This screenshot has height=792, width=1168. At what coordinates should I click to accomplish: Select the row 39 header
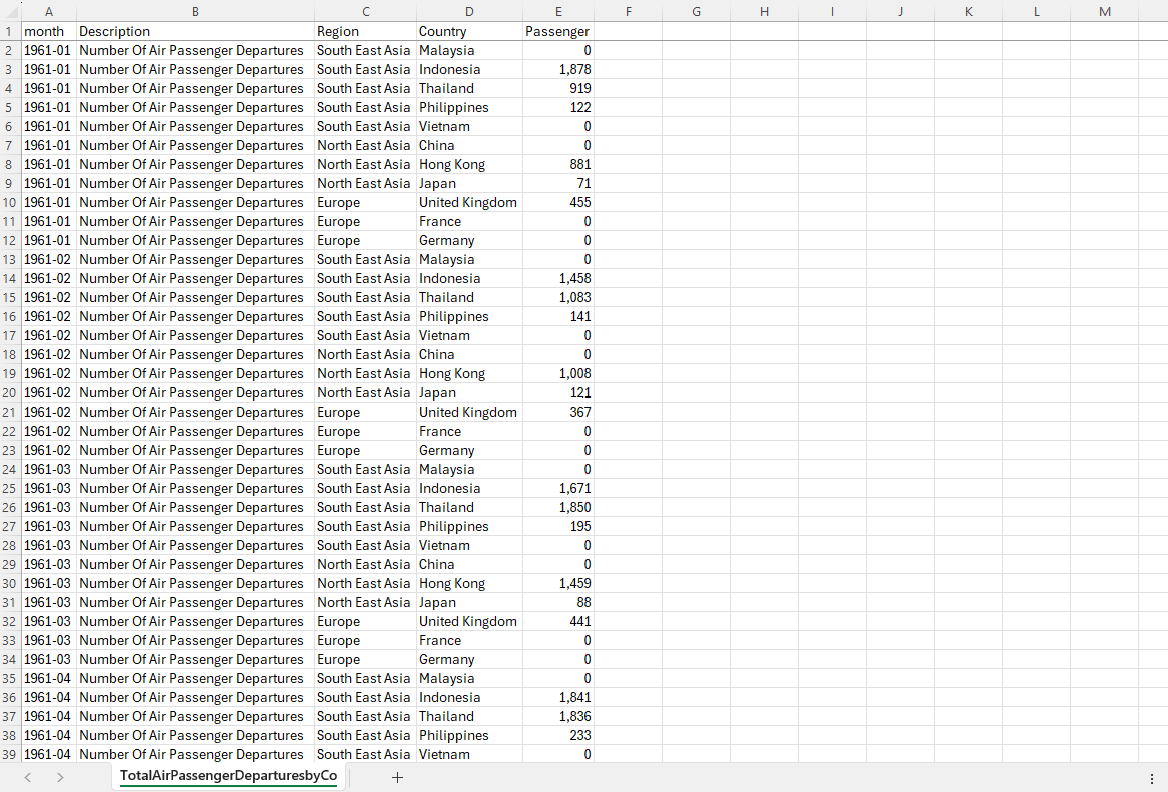(10, 755)
